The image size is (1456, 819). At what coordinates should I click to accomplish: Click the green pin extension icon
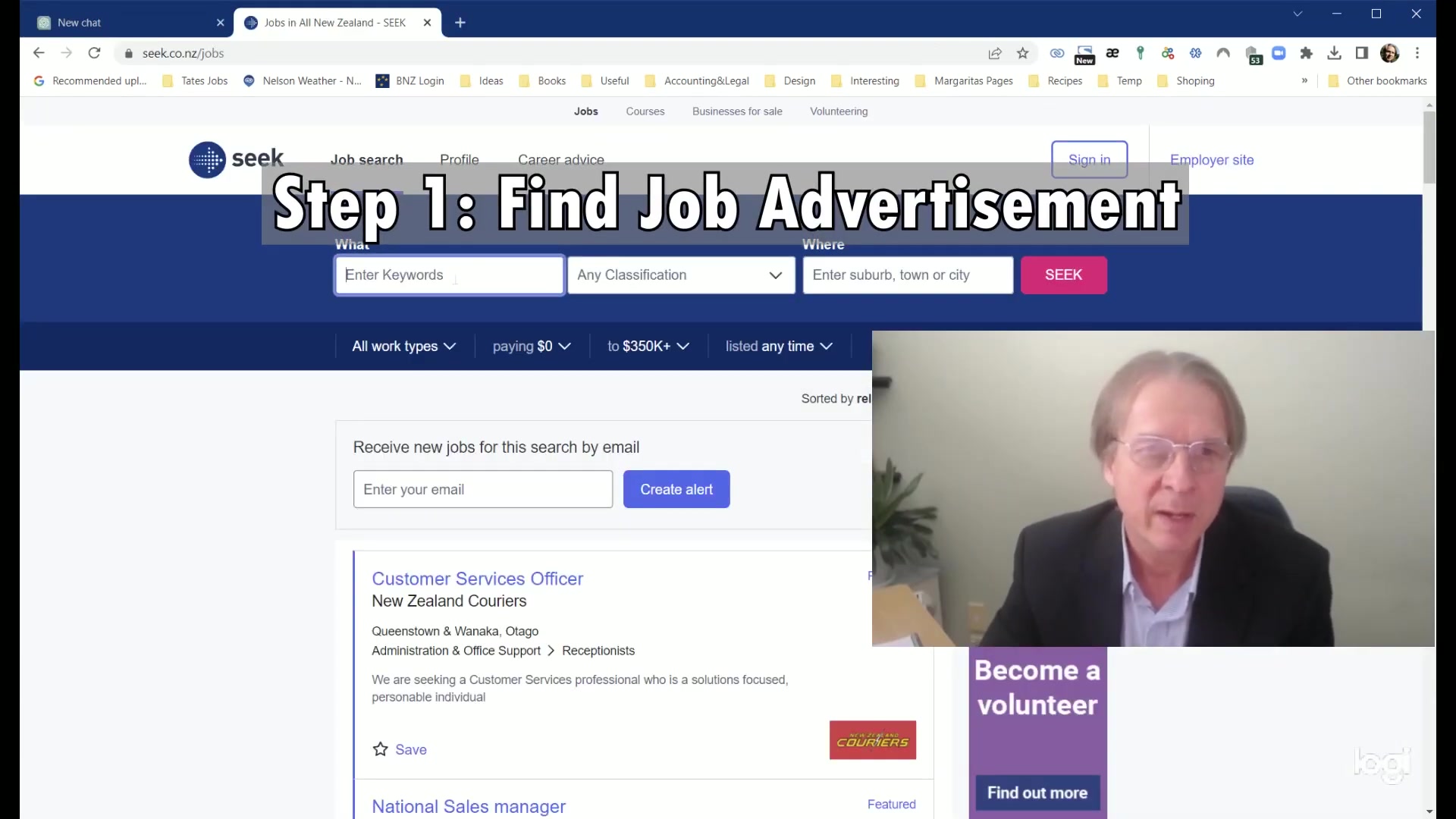[x=1140, y=53]
